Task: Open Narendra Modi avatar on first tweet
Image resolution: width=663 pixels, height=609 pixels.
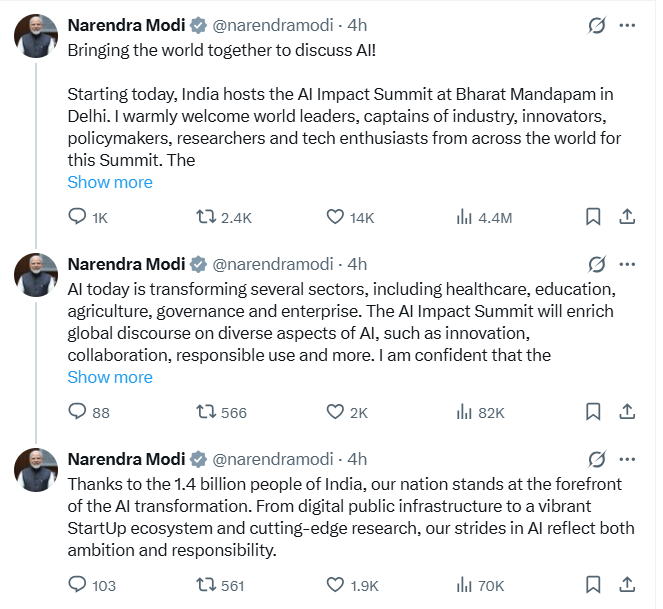Action: coord(36,36)
